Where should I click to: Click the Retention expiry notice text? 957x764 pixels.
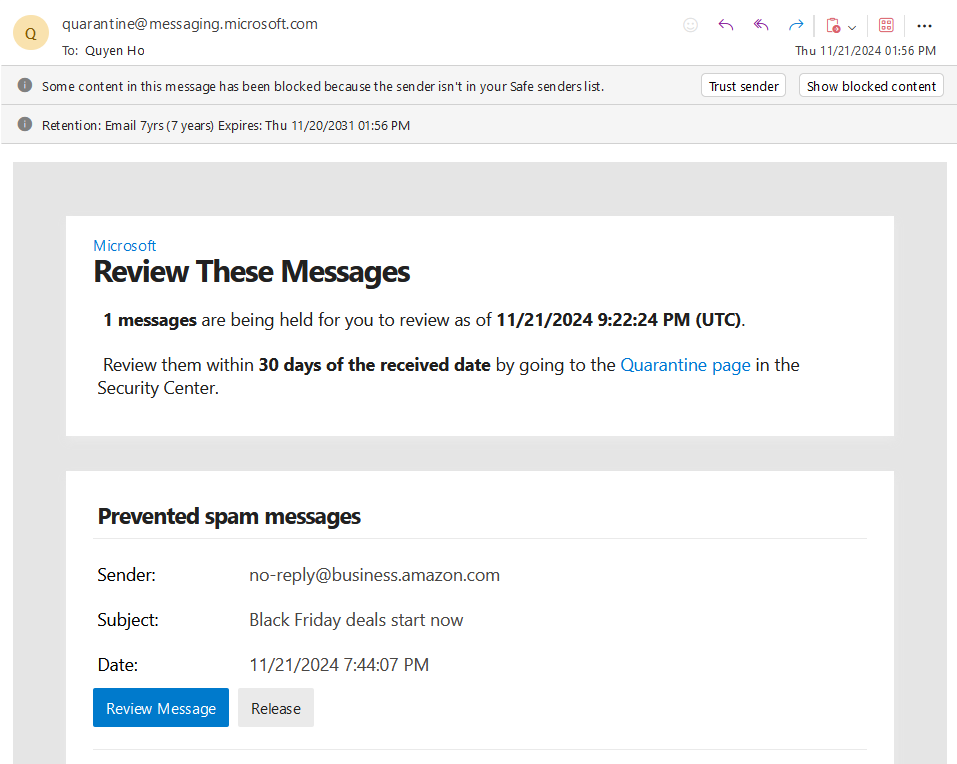pyautogui.click(x=226, y=125)
